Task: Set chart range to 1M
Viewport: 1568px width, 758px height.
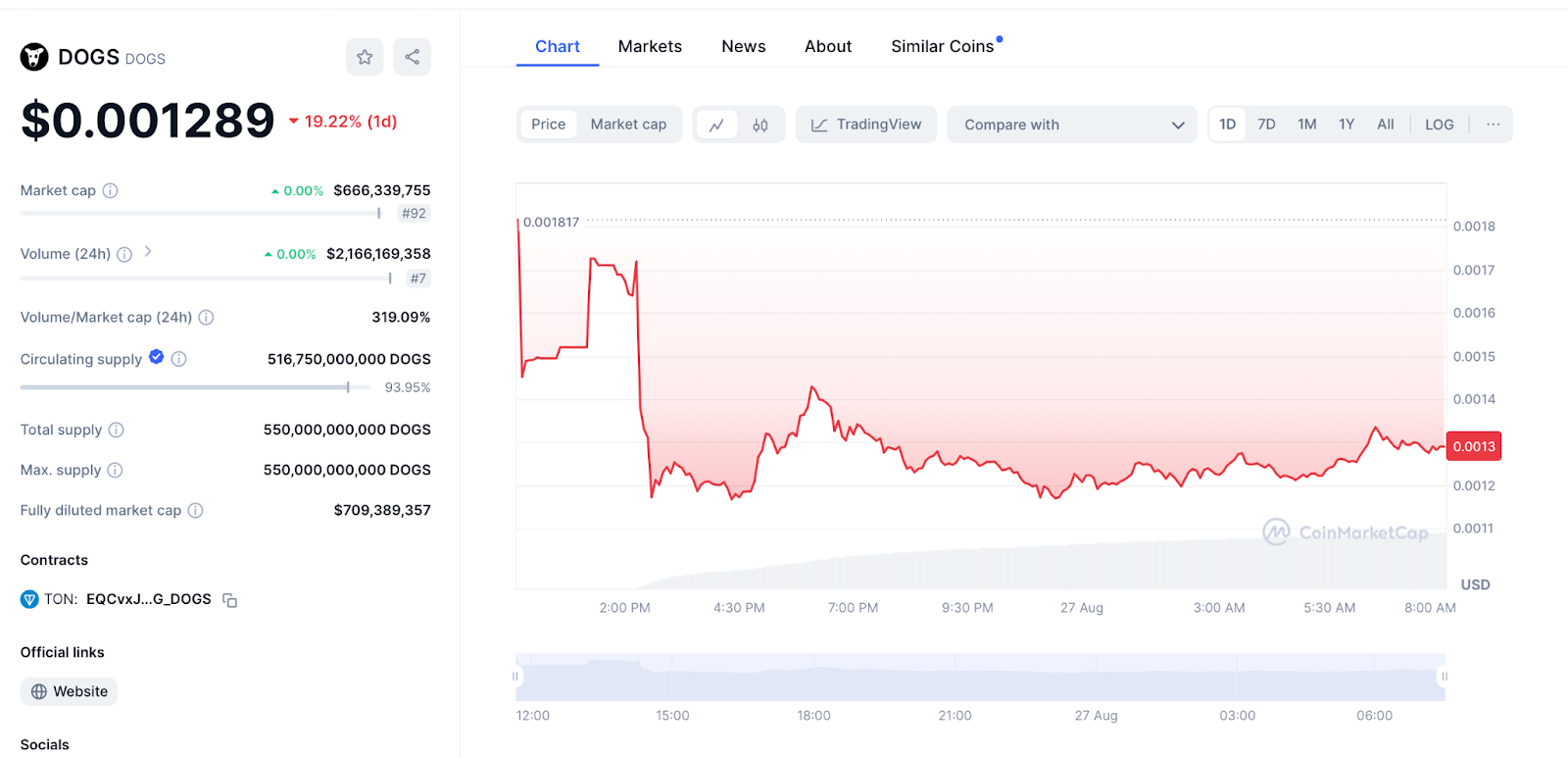Action: click(x=1307, y=125)
